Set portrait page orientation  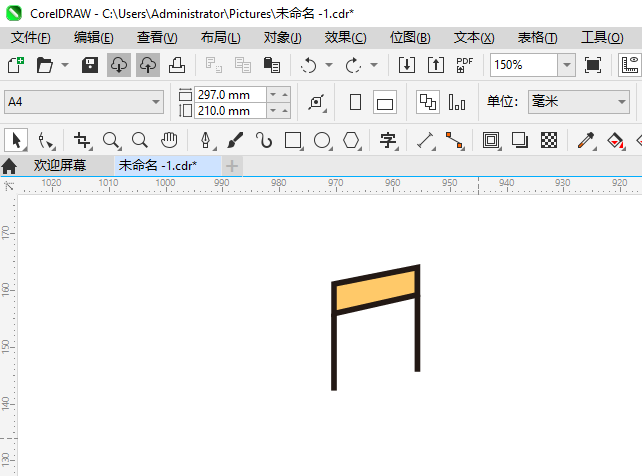click(x=355, y=102)
